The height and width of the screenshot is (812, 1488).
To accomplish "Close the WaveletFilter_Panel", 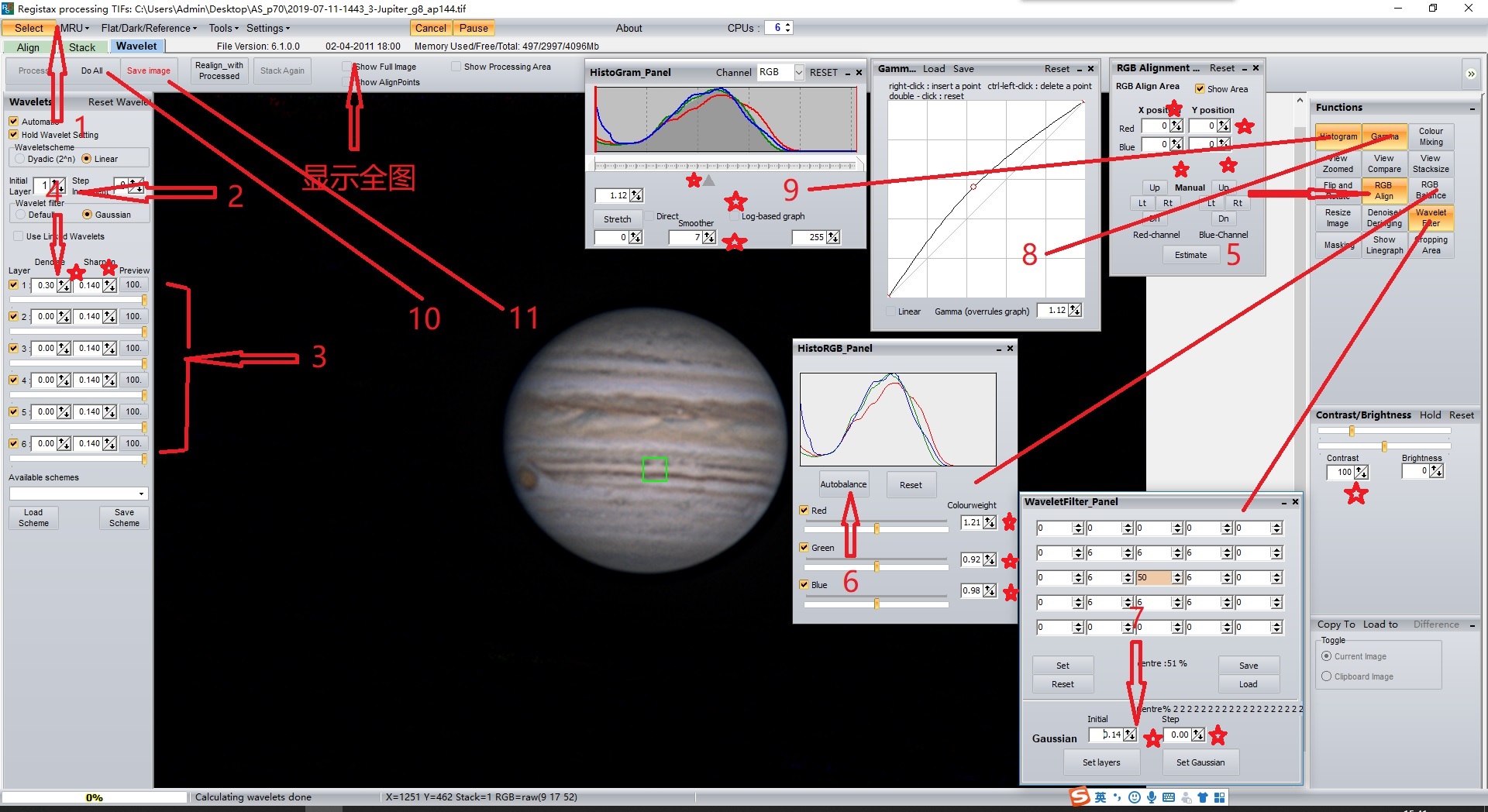I will (x=1295, y=502).
